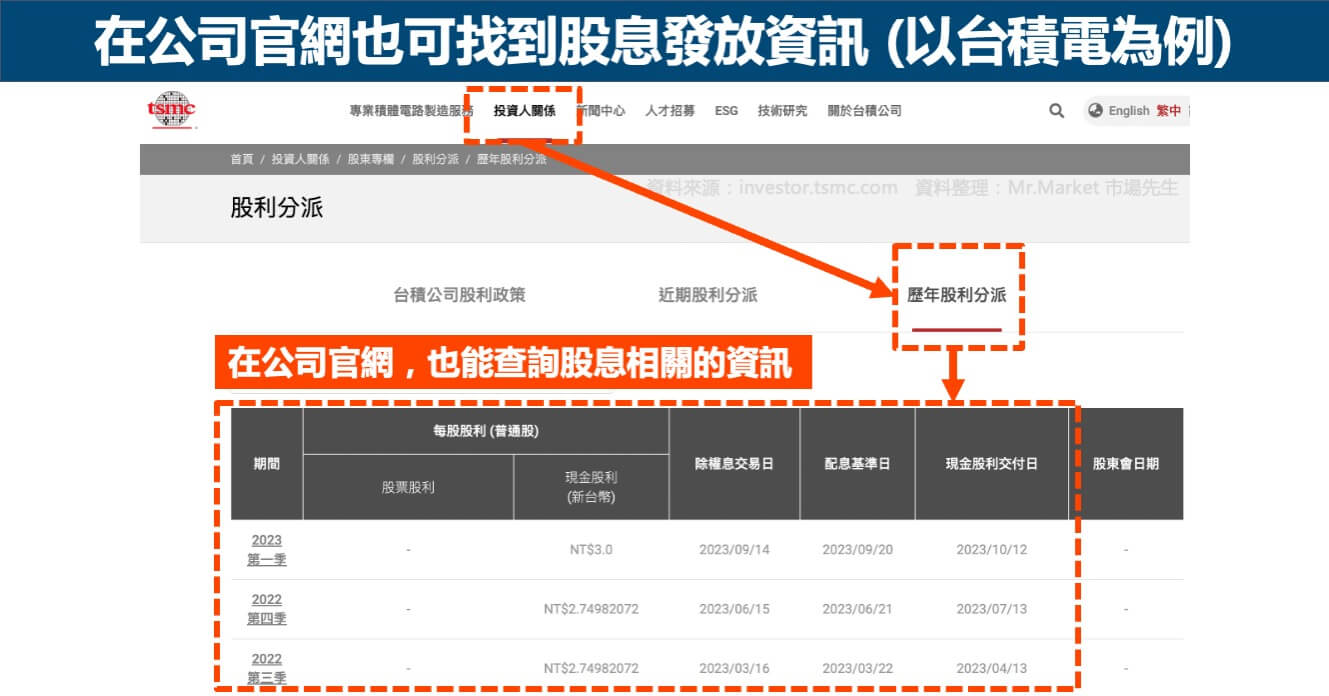This screenshot has height=696, width=1329.
Task: Select NT$3.0 cash dividend cell
Action: click(x=591, y=550)
